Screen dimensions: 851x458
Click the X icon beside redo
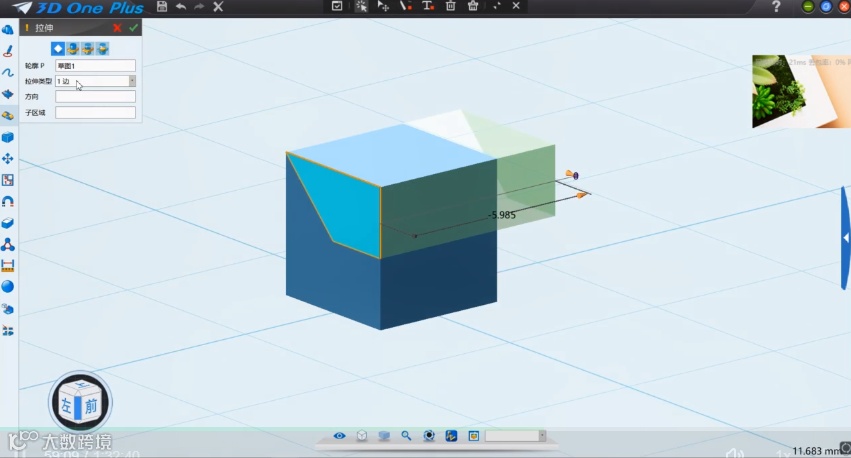pyautogui.click(x=218, y=7)
